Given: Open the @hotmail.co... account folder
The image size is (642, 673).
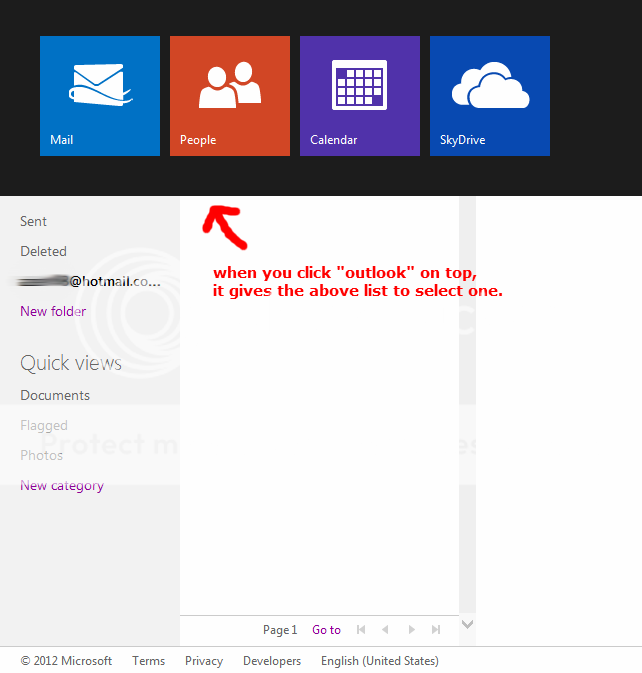Looking at the screenshot, I should coord(89,282).
